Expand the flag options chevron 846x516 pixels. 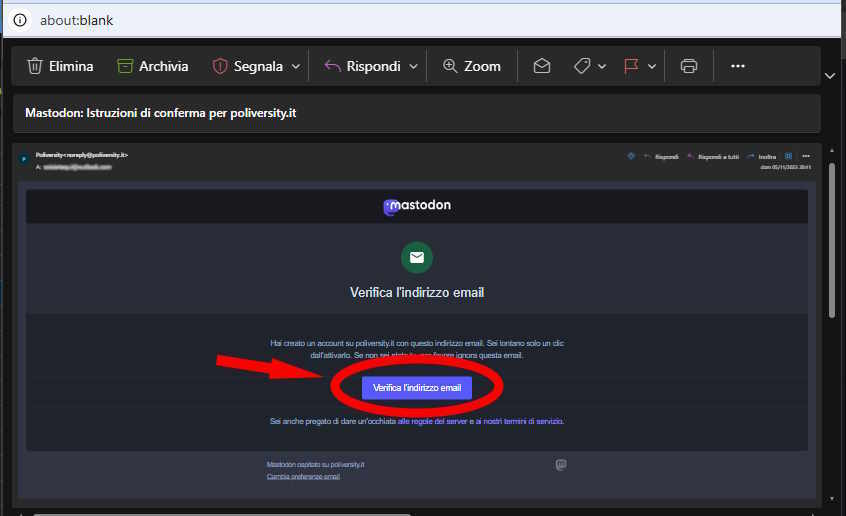click(652, 66)
